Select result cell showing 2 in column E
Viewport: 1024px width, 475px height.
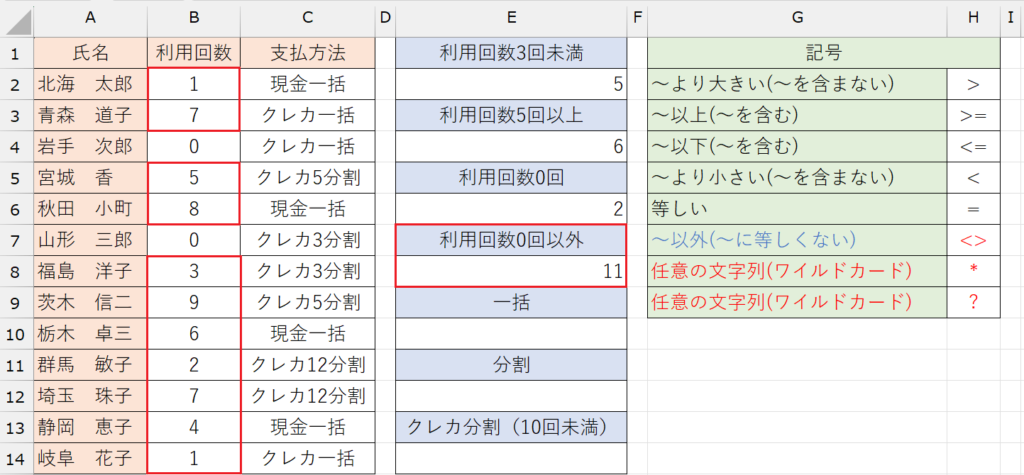[x=511, y=209]
